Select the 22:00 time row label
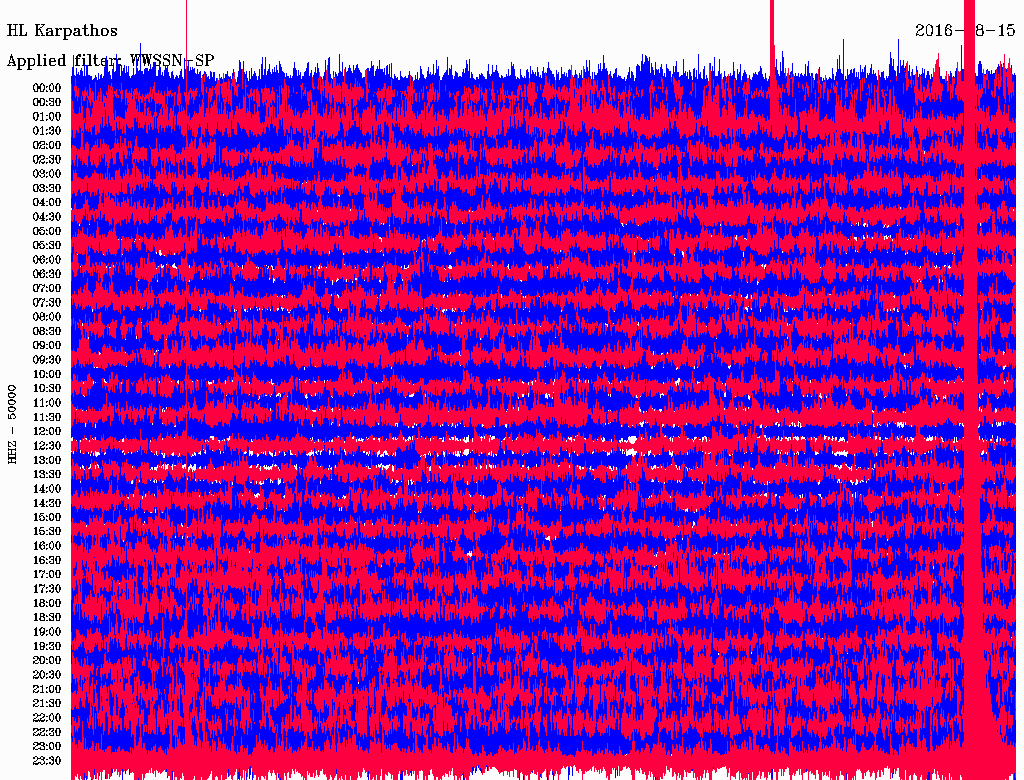Viewport: 1024px width, 780px height. [x=47, y=717]
